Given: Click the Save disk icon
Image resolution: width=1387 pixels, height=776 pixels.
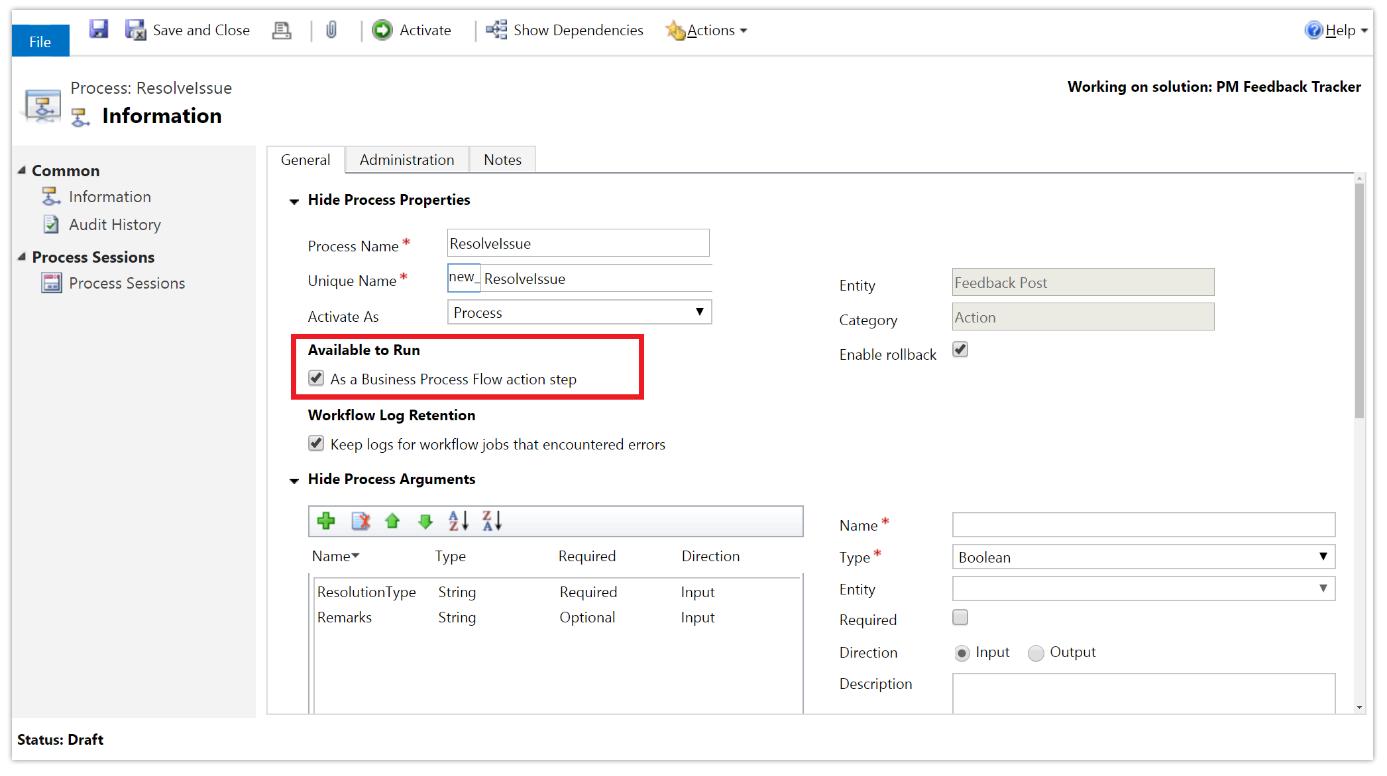Looking at the screenshot, I should click(x=98, y=29).
